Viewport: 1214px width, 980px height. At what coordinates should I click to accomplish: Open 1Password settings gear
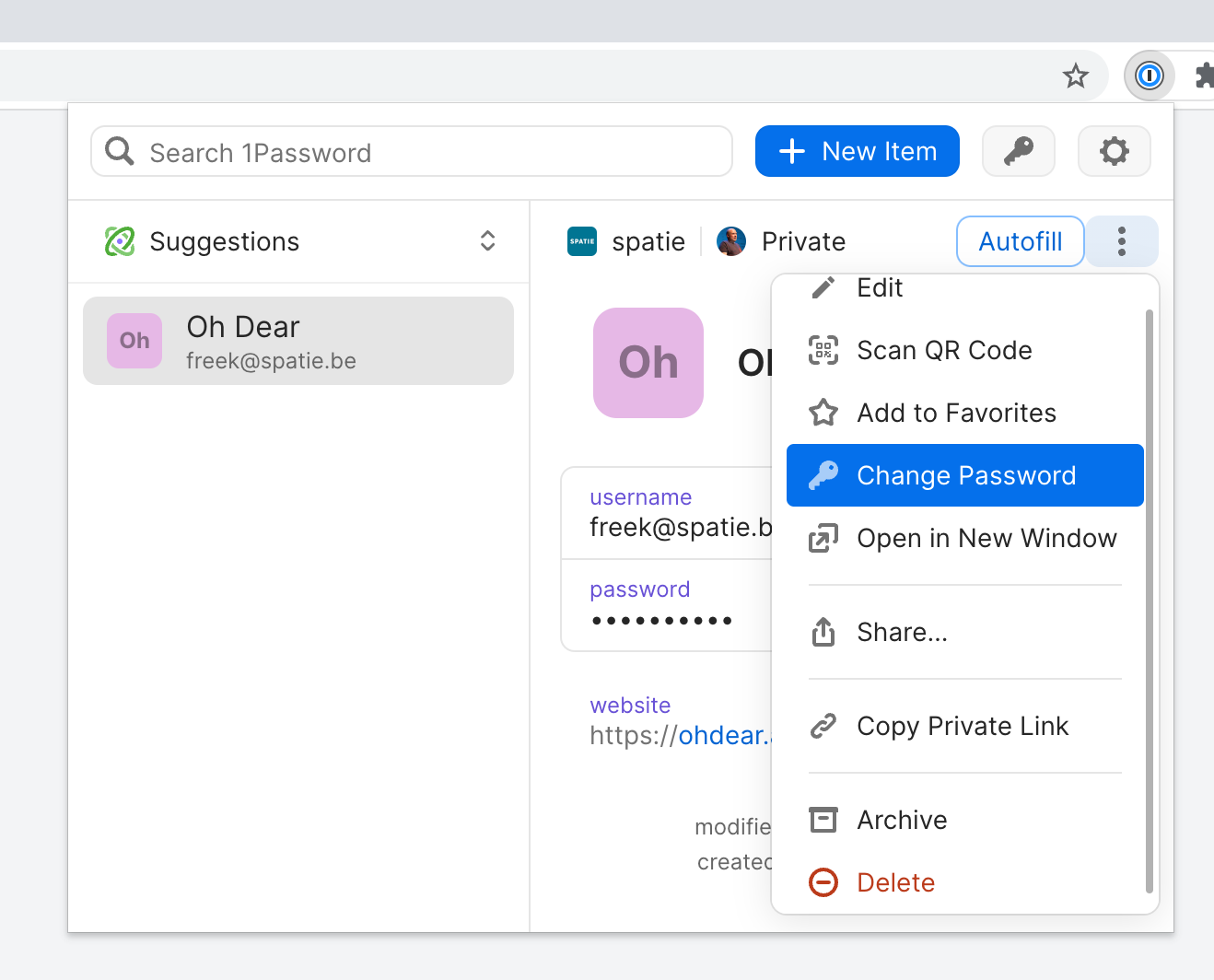pyautogui.click(x=1114, y=151)
